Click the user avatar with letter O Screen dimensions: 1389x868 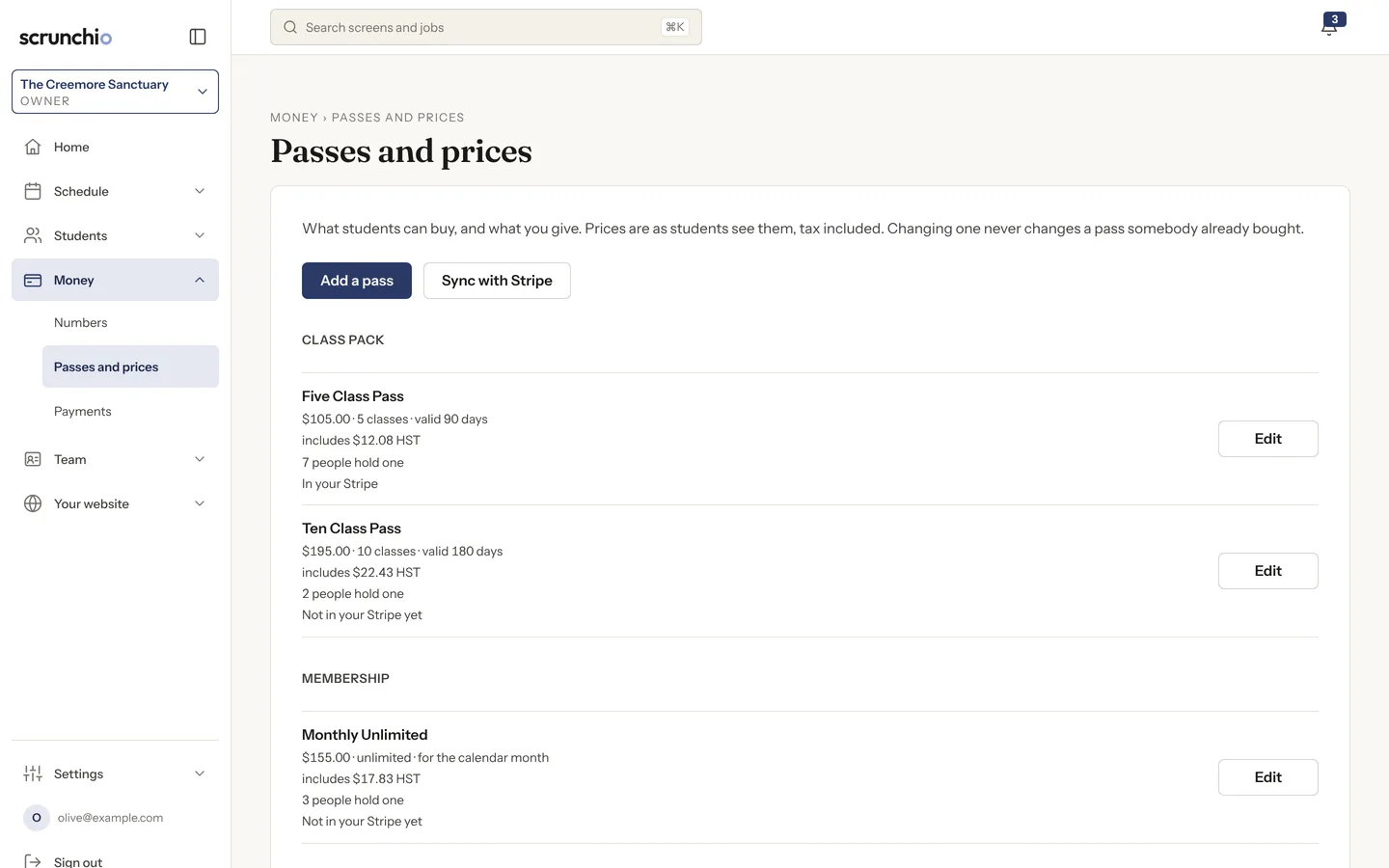pyautogui.click(x=37, y=818)
